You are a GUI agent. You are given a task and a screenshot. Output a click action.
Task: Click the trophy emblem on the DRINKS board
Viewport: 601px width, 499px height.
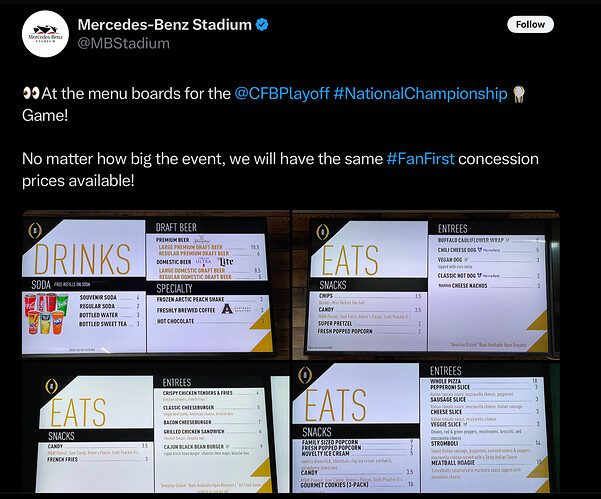pyautogui.click(x=34, y=230)
